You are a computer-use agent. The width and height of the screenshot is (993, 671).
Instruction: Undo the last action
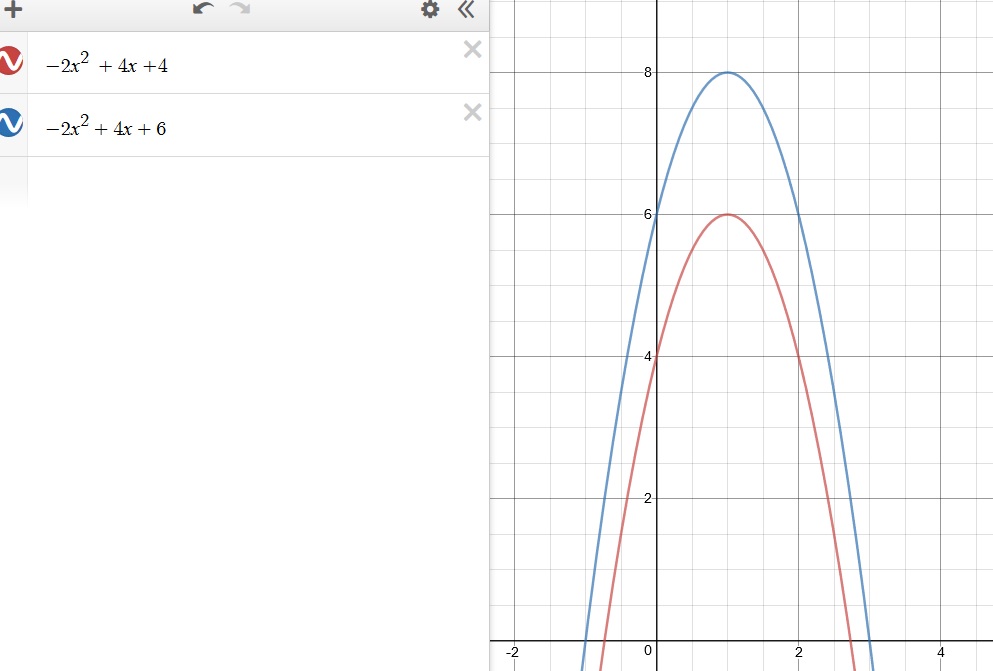tap(204, 10)
